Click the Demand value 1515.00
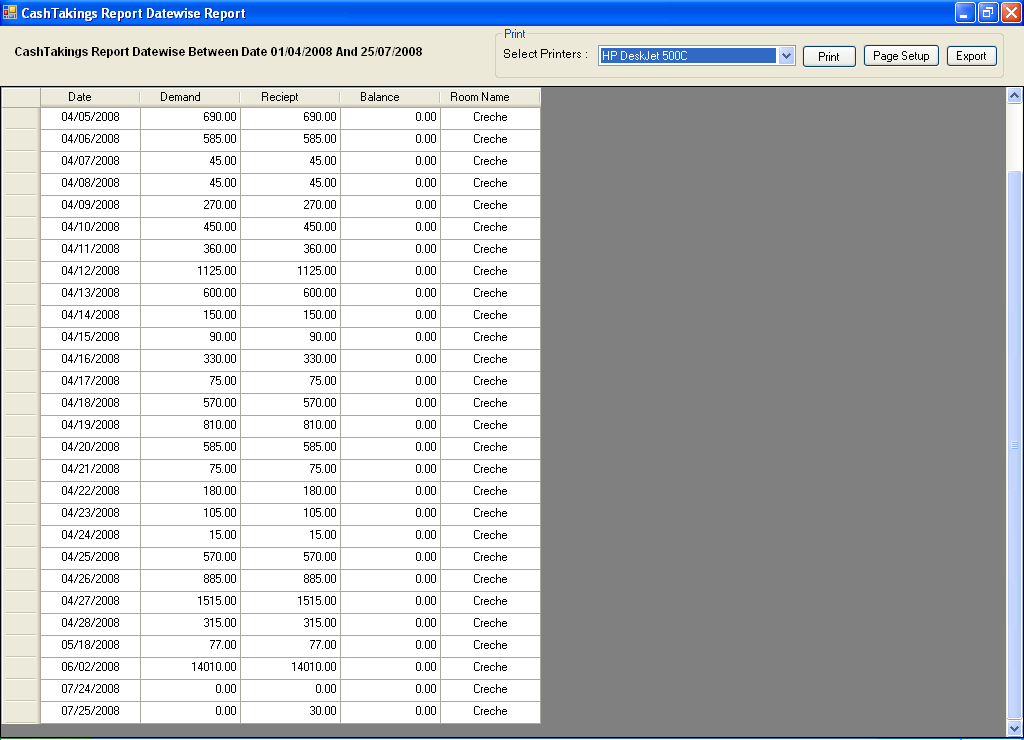Screen dimensions: 1024x740 coord(190,601)
